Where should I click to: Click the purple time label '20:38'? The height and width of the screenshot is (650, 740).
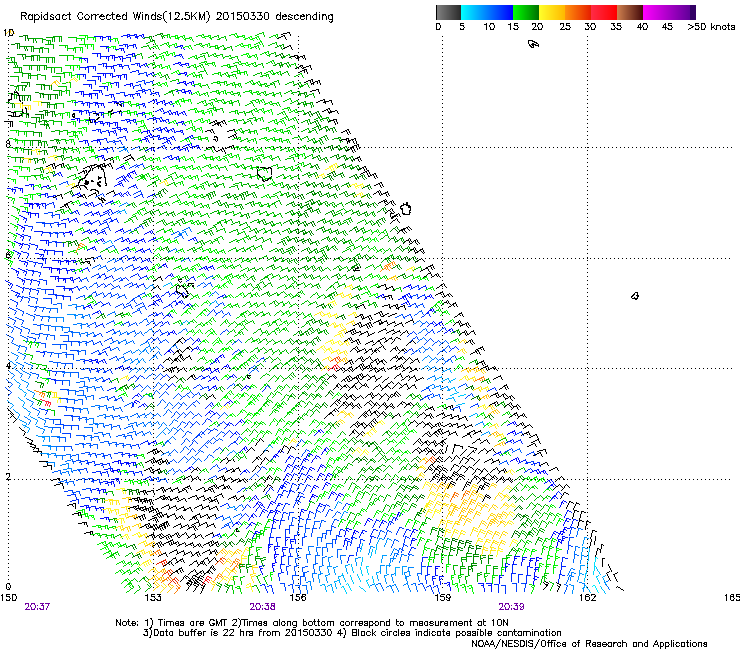[262, 607]
